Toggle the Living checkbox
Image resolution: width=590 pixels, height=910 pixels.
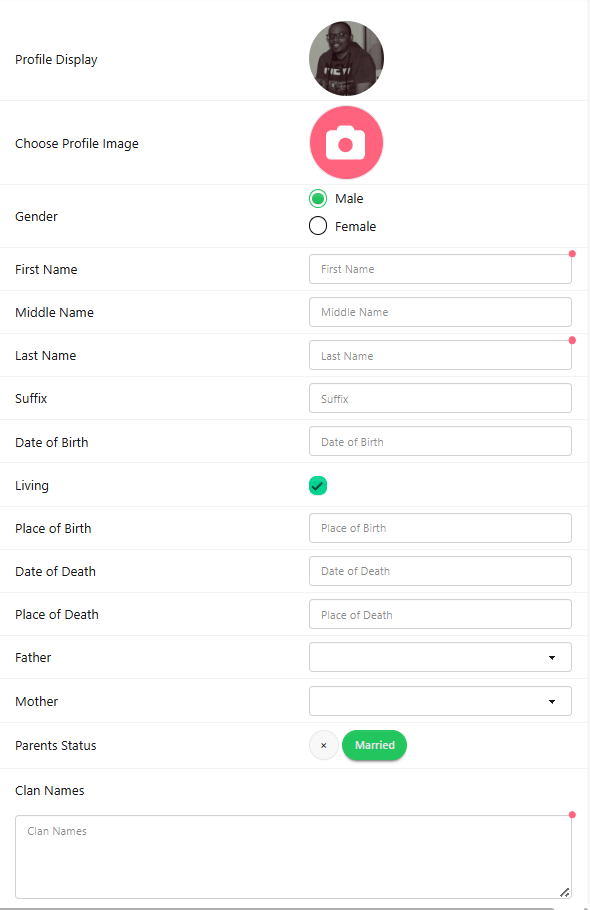tap(318, 485)
